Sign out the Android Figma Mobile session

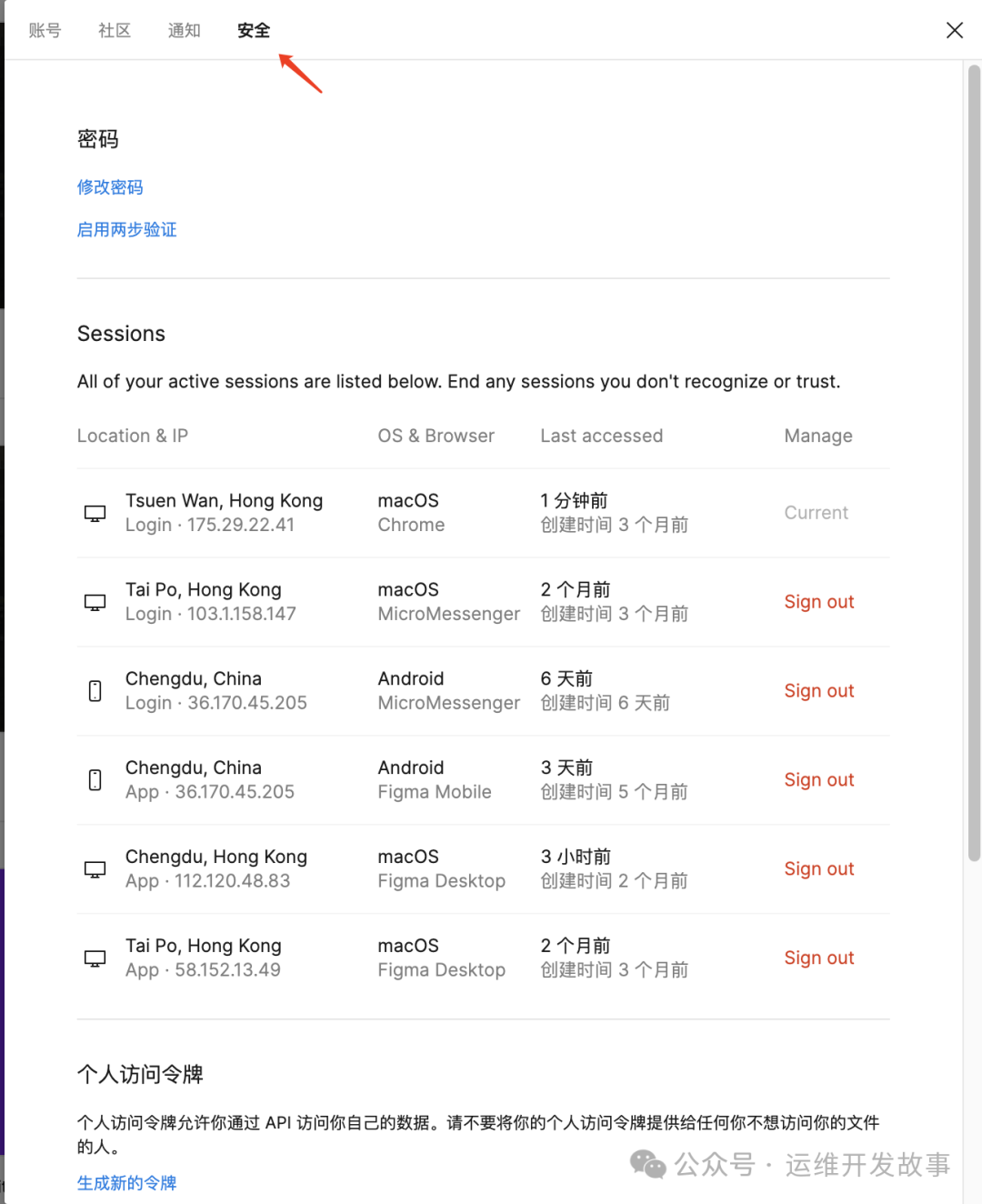(819, 780)
